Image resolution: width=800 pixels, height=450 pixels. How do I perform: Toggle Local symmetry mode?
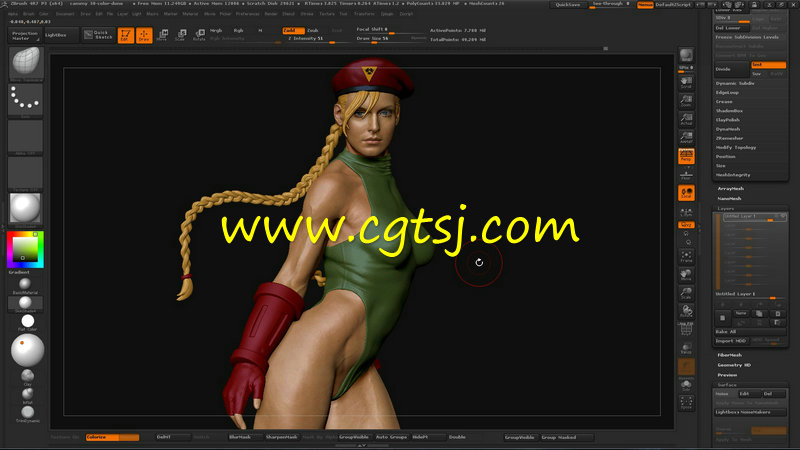click(x=686, y=193)
